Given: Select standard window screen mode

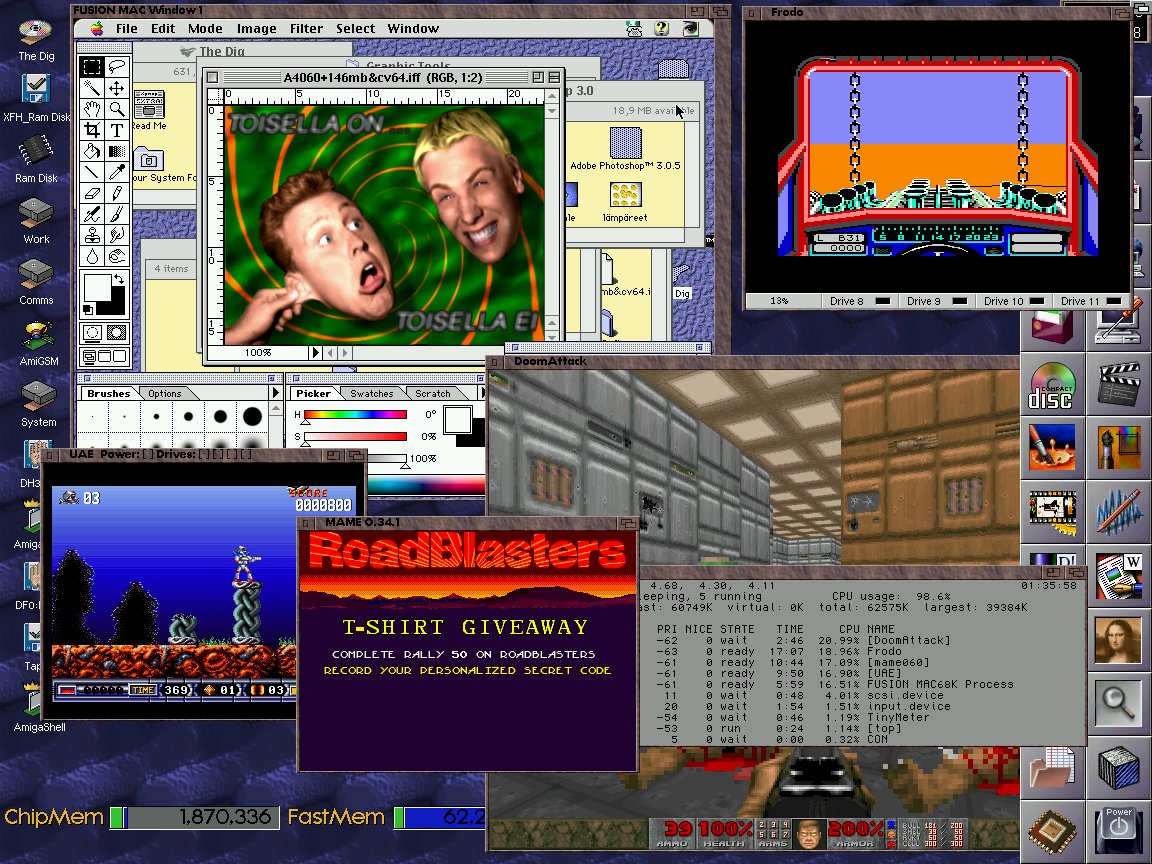Looking at the screenshot, I should (88, 357).
